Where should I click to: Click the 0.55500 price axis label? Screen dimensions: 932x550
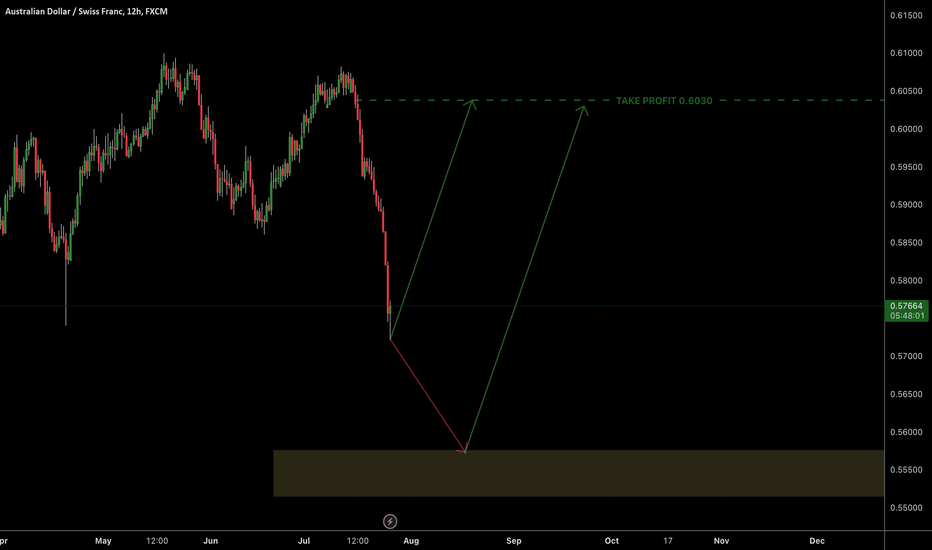click(906, 470)
